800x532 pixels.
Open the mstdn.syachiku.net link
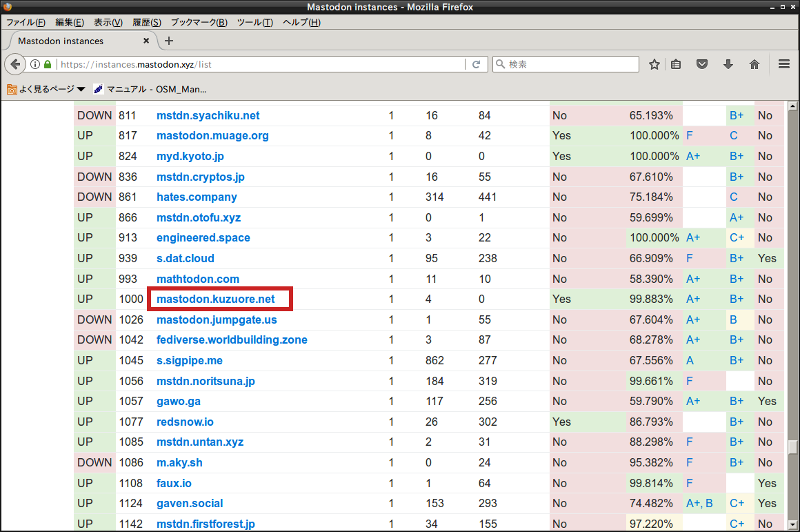point(208,115)
